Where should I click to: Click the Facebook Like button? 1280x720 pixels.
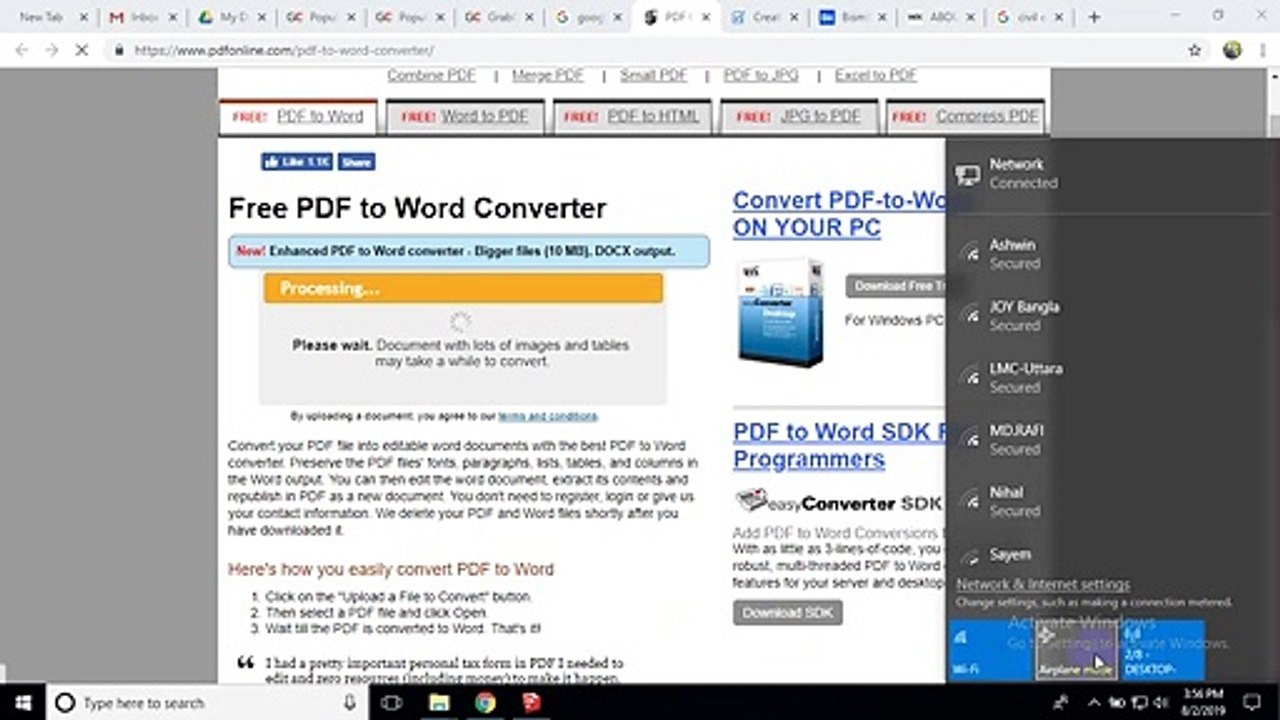[297, 161]
